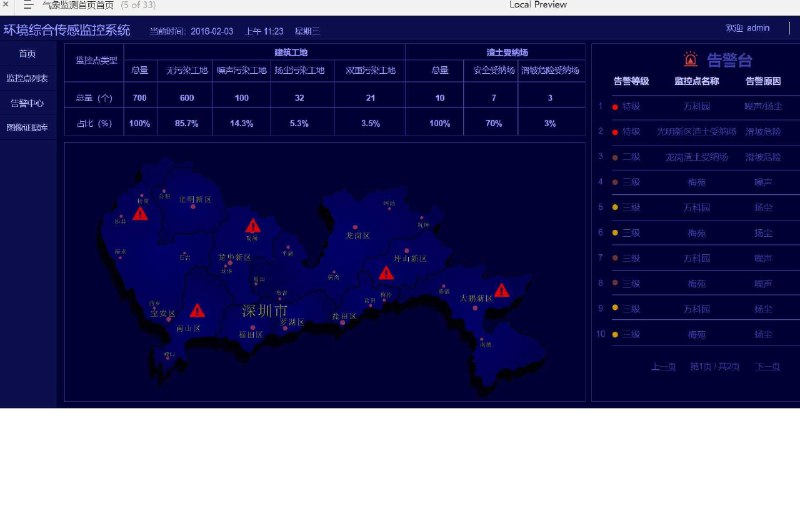800x526 pixels.
Task: Open 万科园 in alarm row 1
Action: coord(696,107)
